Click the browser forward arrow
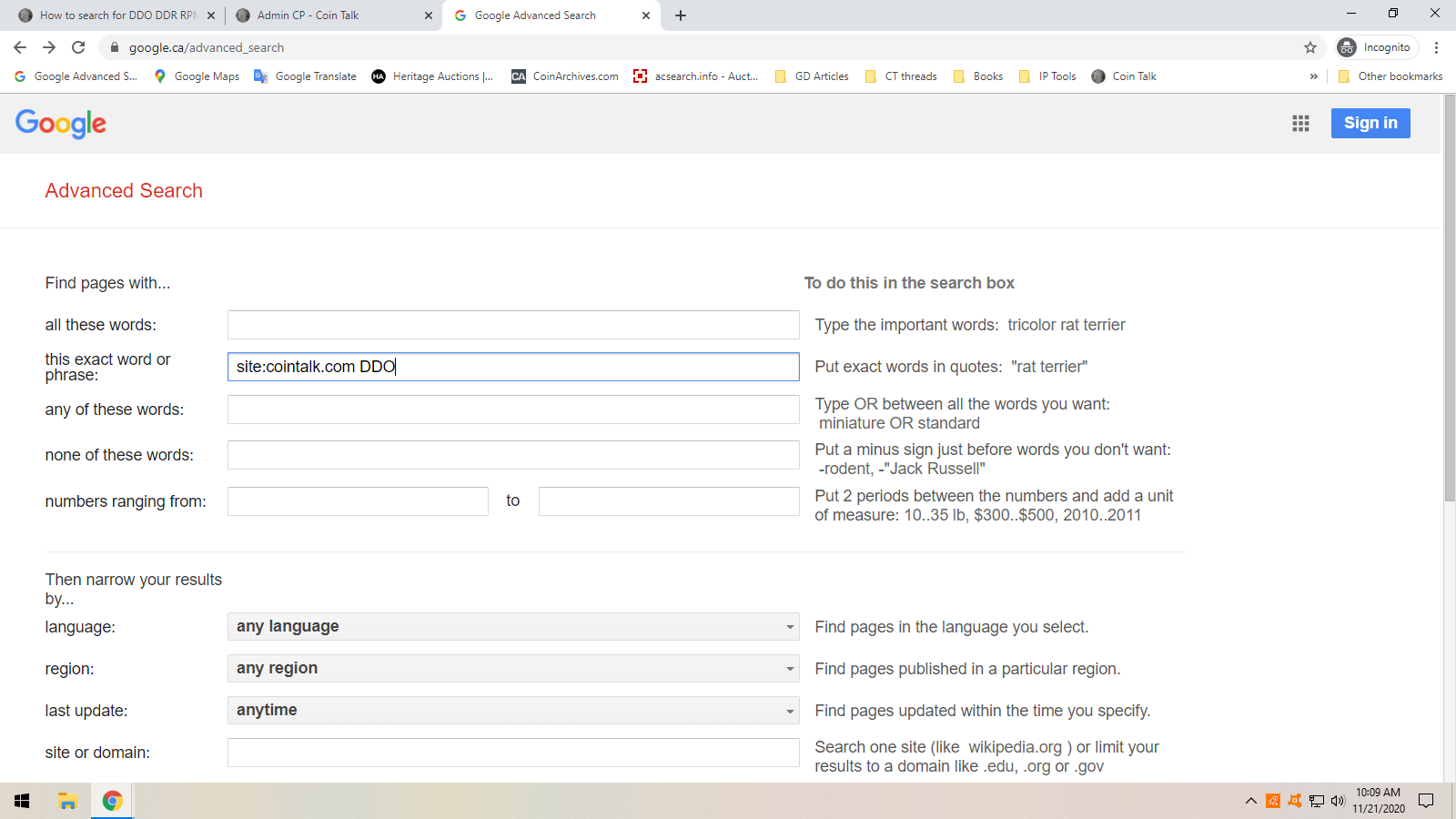Screen dimensions: 1456x819 (49, 47)
